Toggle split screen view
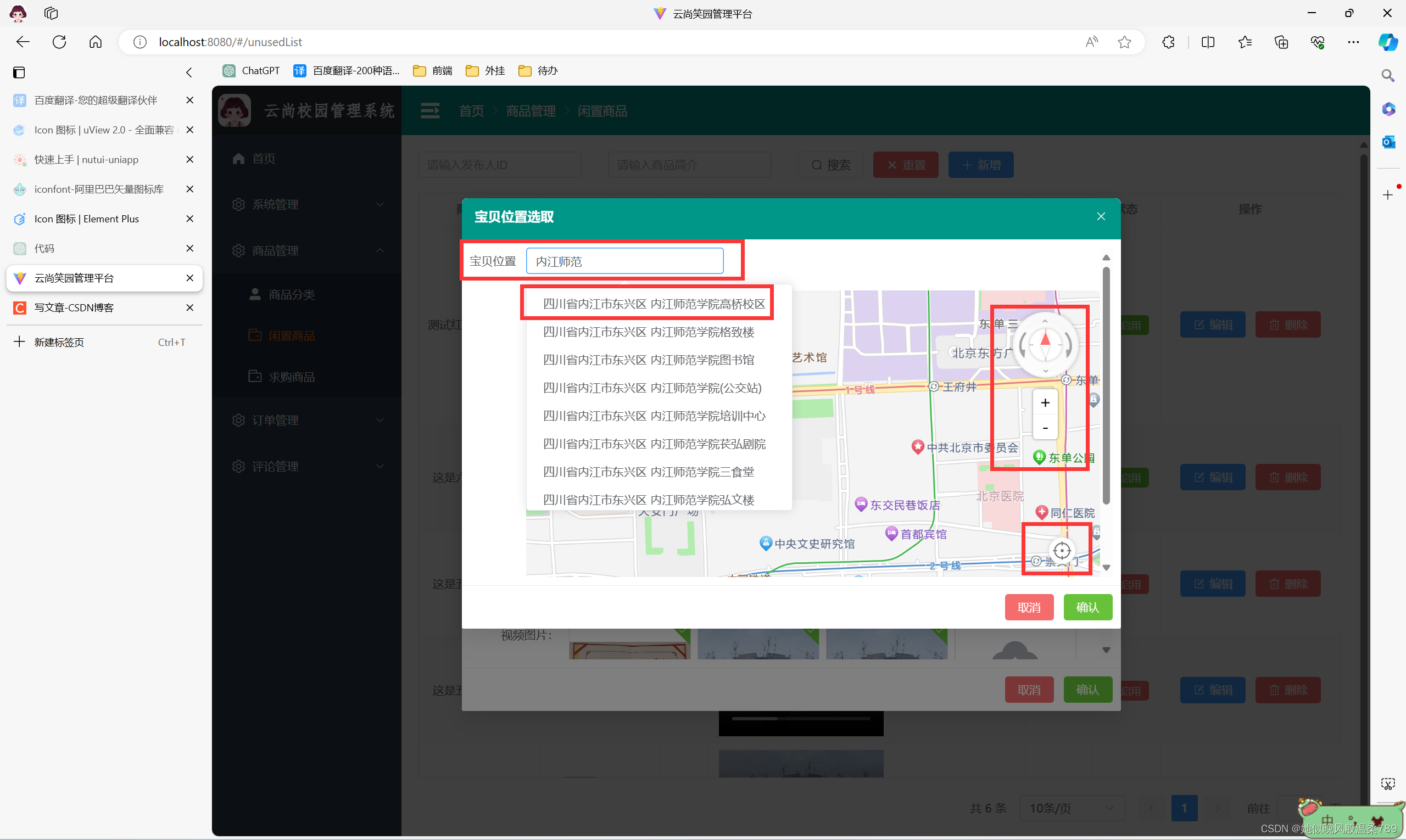This screenshot has height=840, width=1406. (x=1208, y=42)
